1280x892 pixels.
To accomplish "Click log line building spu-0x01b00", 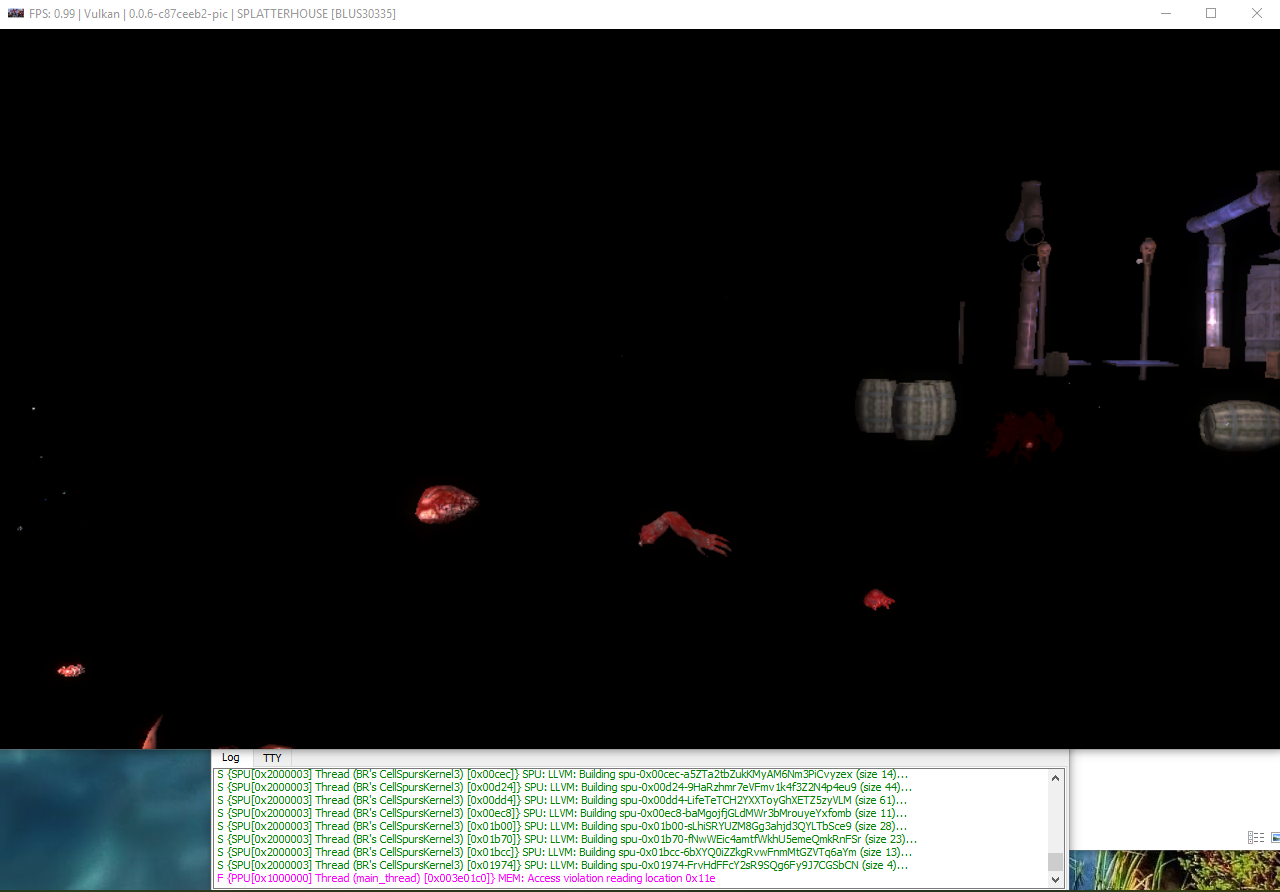I will (x=562, y=826).
